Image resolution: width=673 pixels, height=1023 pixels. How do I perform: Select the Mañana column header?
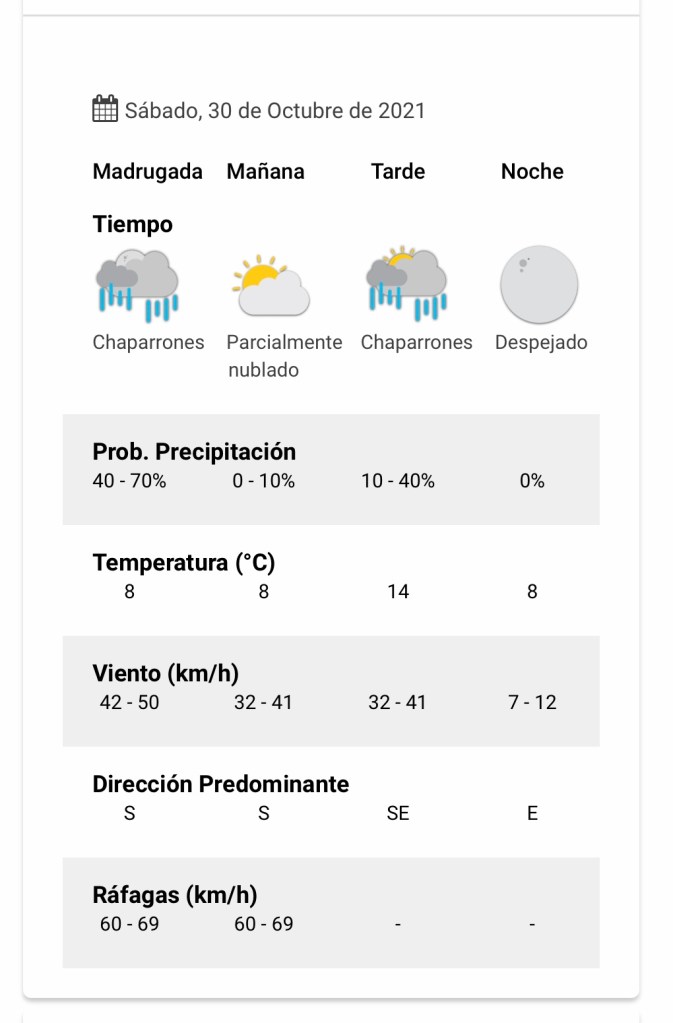[x=265, y=172]
